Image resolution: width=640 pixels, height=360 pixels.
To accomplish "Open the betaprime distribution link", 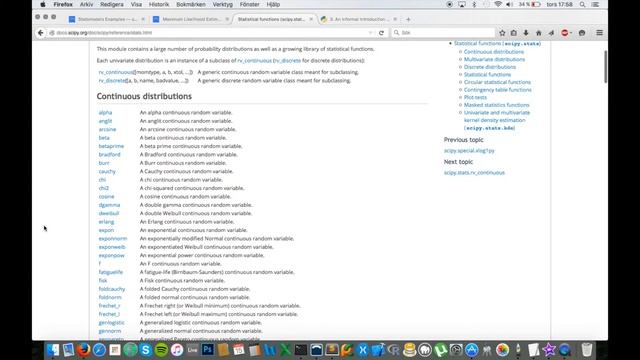I will click(x=111, y=146).
